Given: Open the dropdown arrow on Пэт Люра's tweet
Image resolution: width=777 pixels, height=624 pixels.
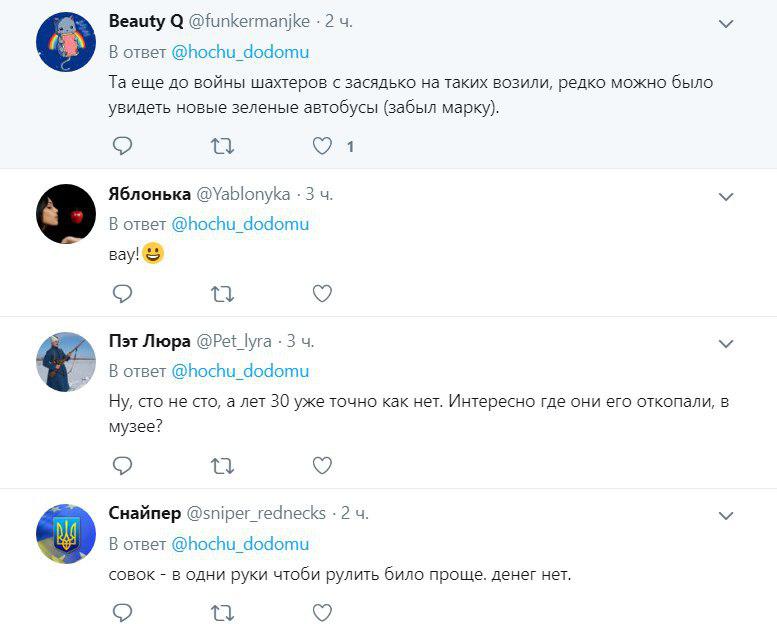Looking at the screenshot, I should pyautogui.click(x=727, y=344).
